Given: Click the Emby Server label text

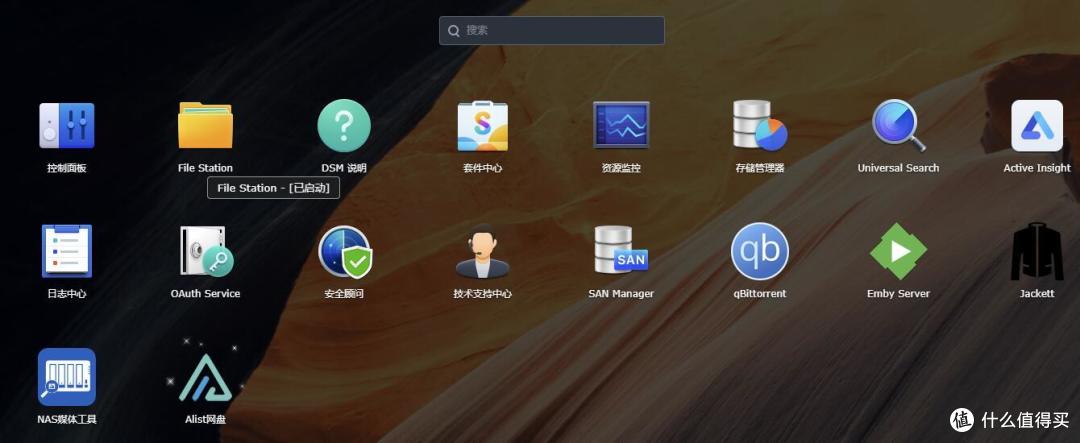Looking at the screenshot, I should pyautogui.click(x=898, y=293).
